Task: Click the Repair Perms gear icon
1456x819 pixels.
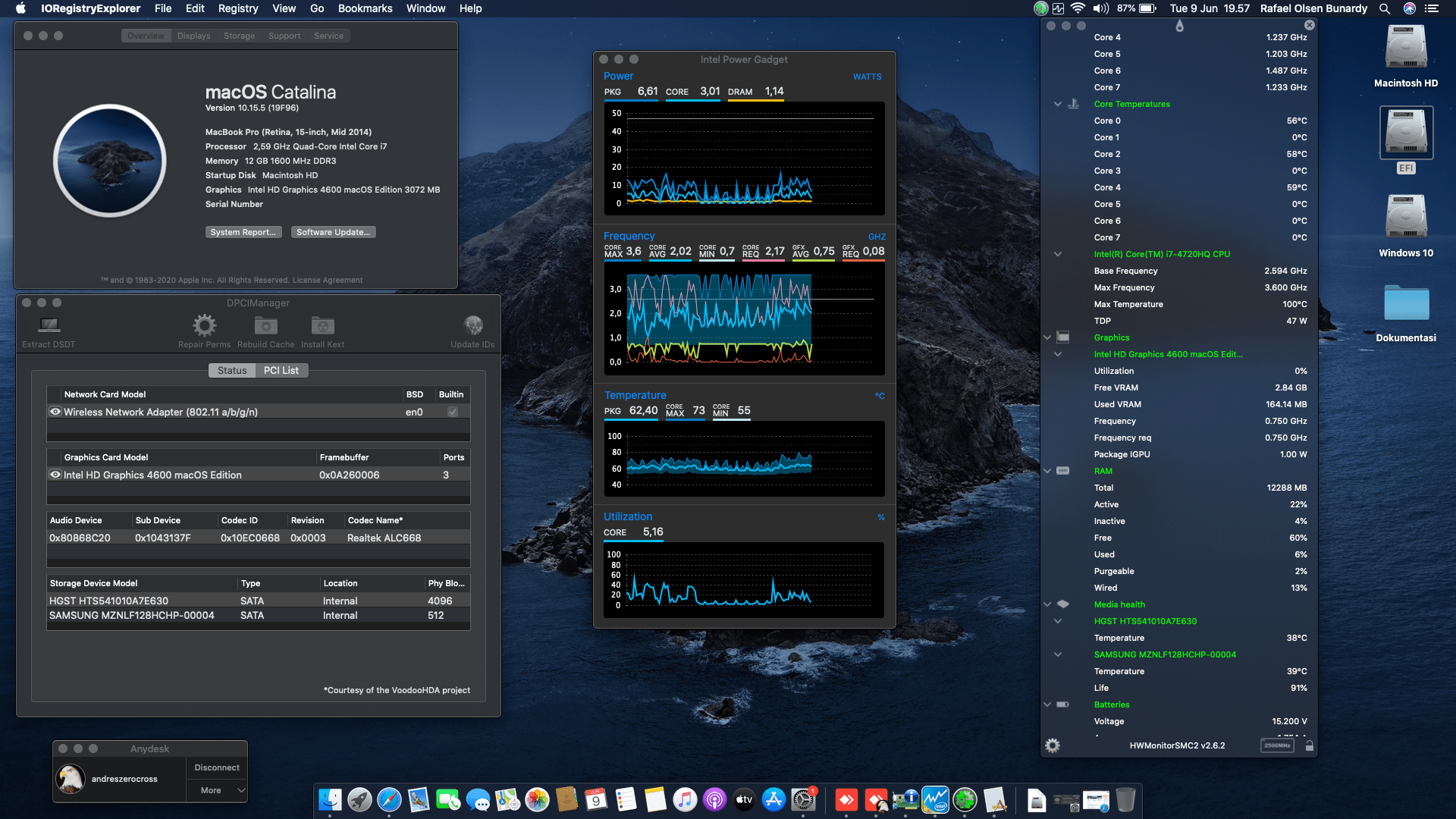Action: point(203,325)
